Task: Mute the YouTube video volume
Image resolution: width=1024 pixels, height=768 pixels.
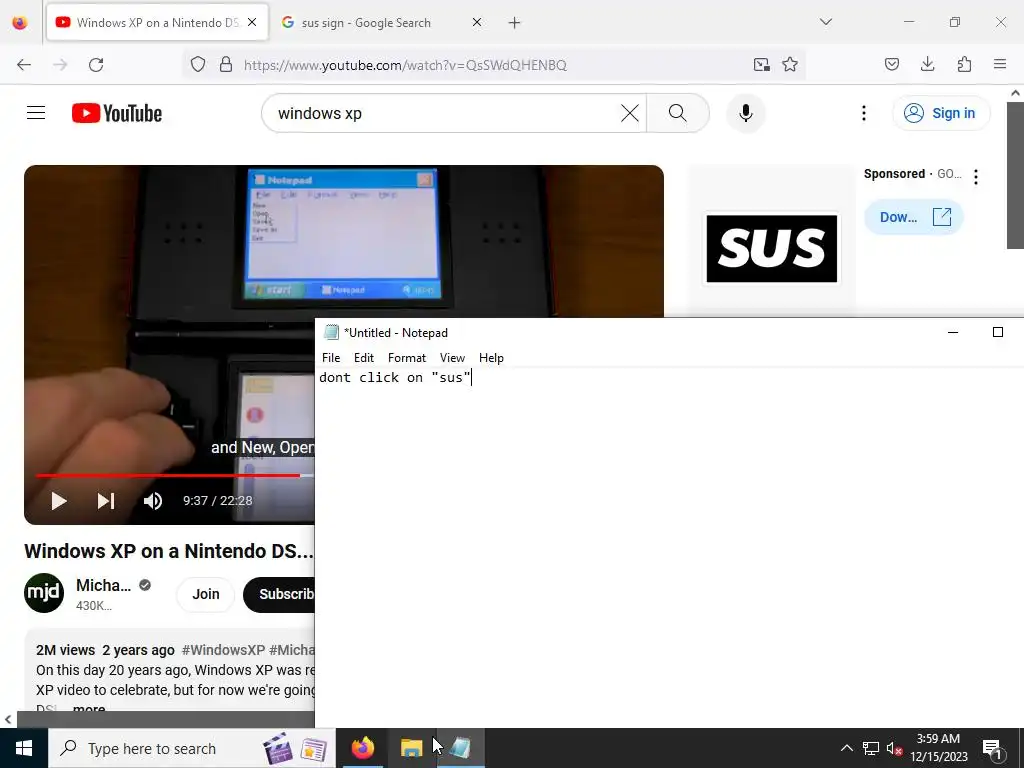Action: click(153, 501)
